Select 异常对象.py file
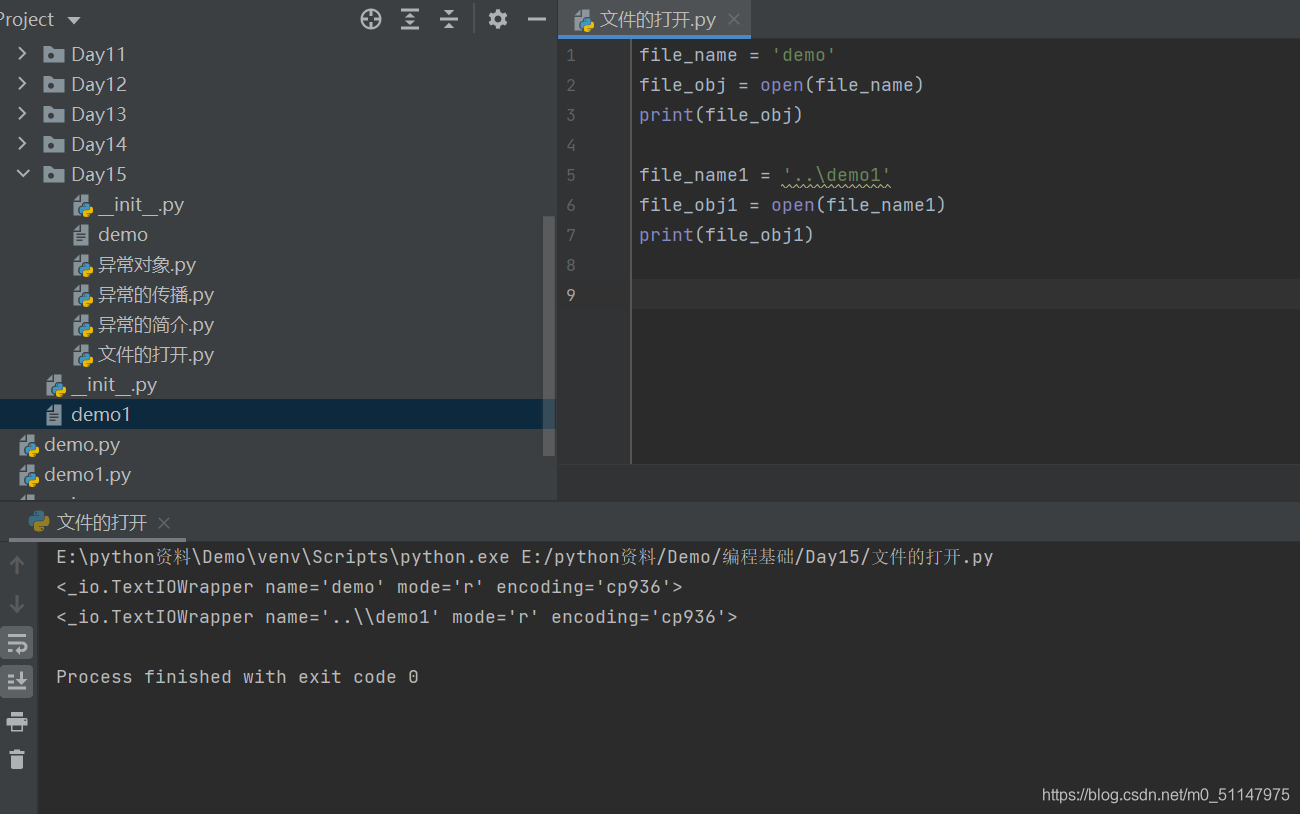 tap(146, 265)
